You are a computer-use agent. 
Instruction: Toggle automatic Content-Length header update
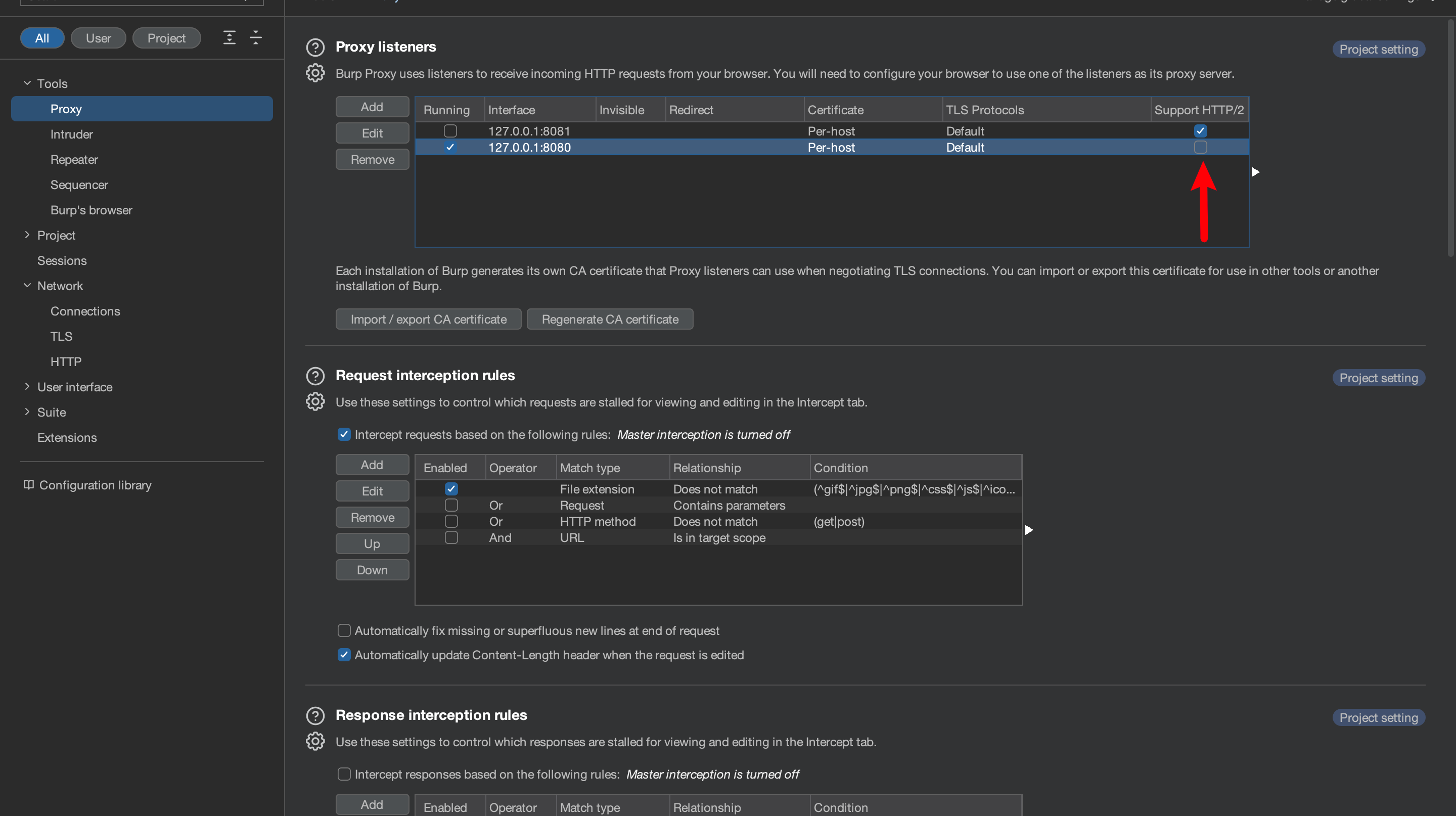[344, 655]
